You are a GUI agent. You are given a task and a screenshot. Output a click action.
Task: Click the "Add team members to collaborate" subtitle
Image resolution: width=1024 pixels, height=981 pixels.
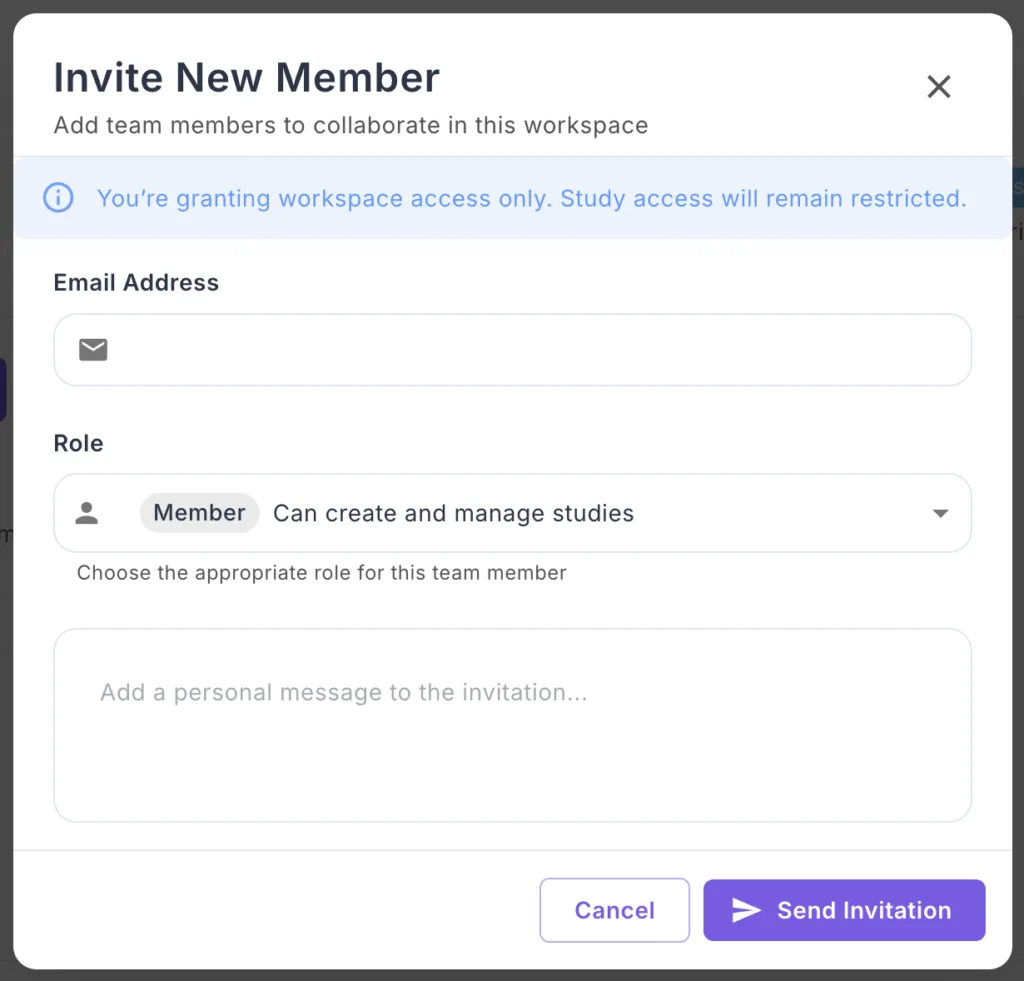(x=350, y=126)
